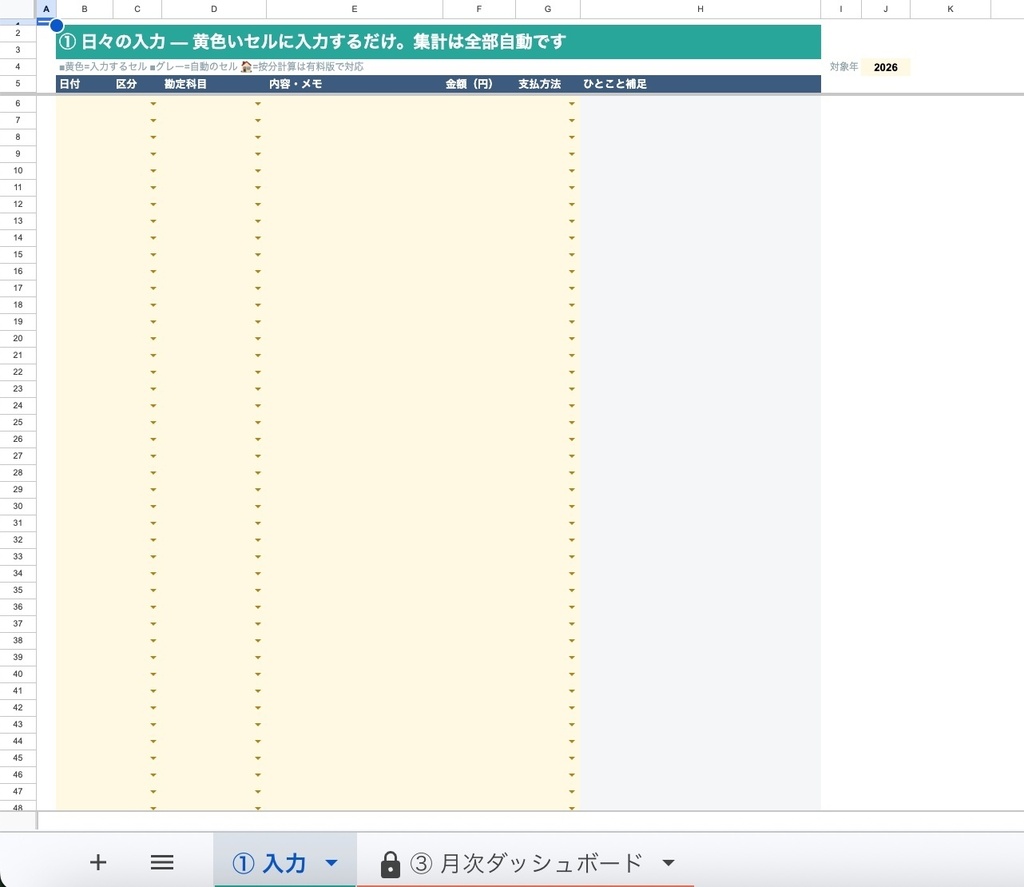Viewport: 1024px width, 887px height.
Task: Select column F header
Action: [x=479, y=9]
